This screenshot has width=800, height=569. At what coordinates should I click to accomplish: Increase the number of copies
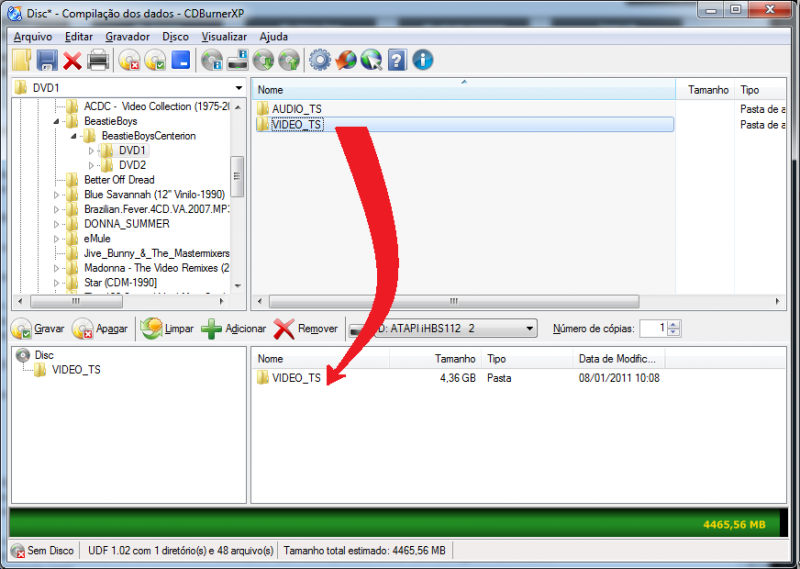[673, 325]
